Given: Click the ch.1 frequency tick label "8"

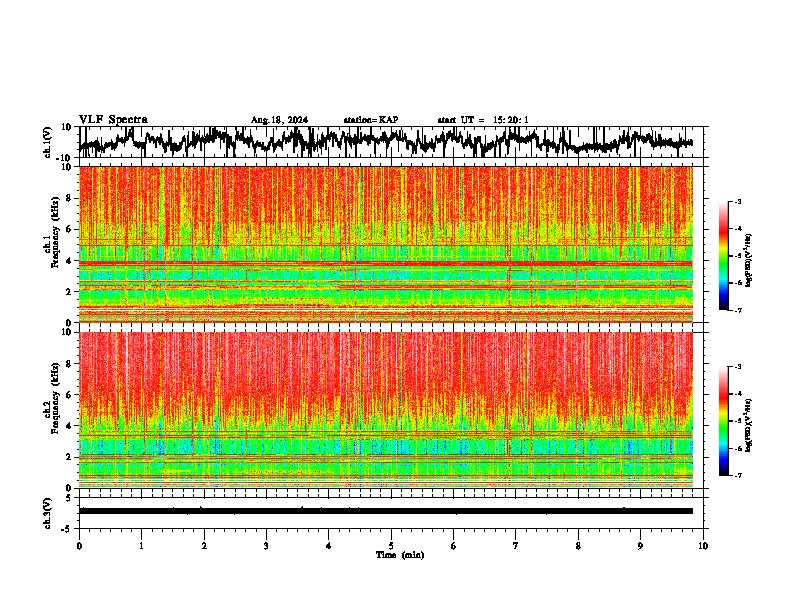Looking at the screenshot, I should [69, 198].
